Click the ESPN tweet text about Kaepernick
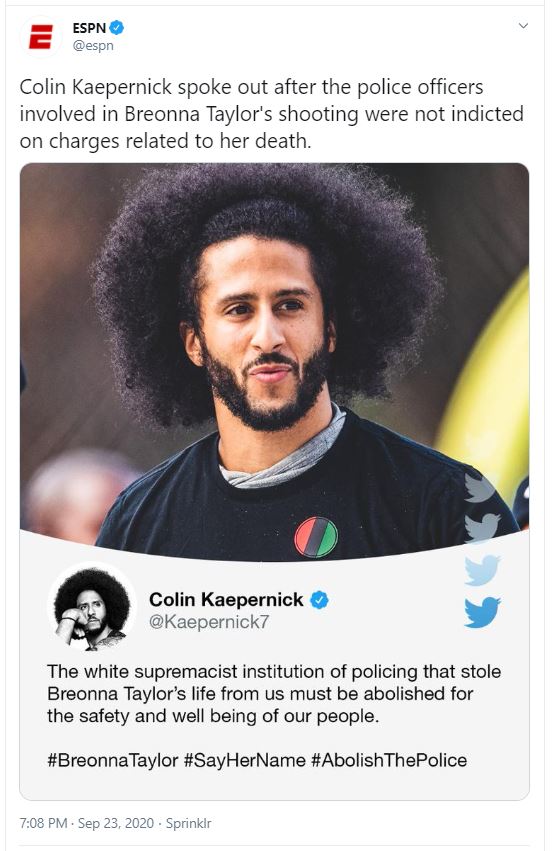552x851 pixels. (271, 114)
